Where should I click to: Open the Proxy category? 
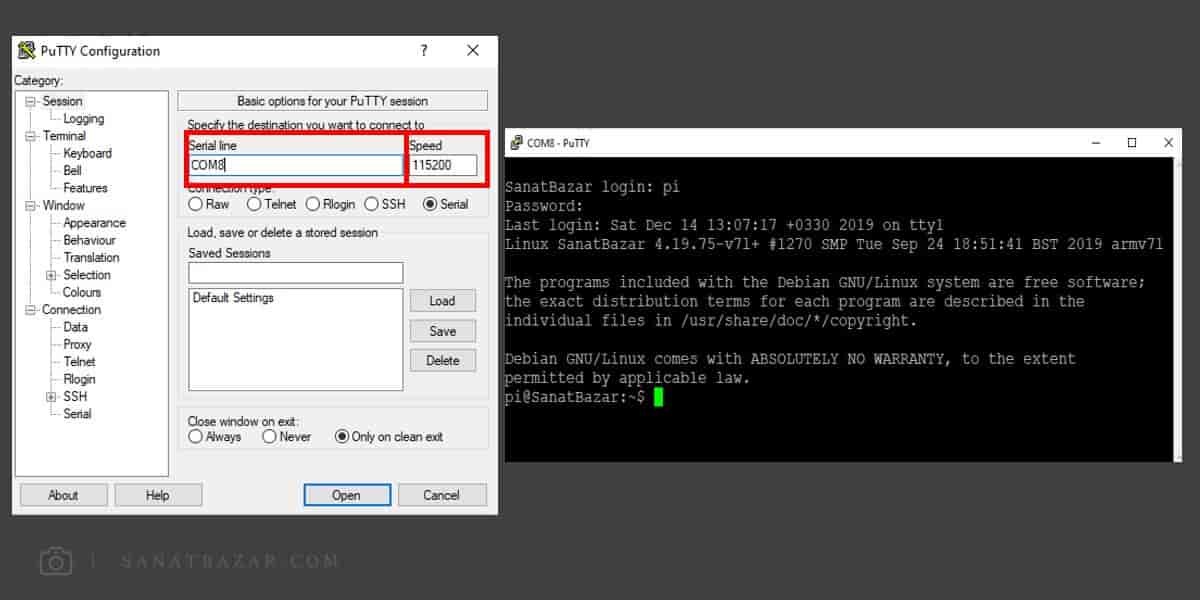tap(77, 344)
